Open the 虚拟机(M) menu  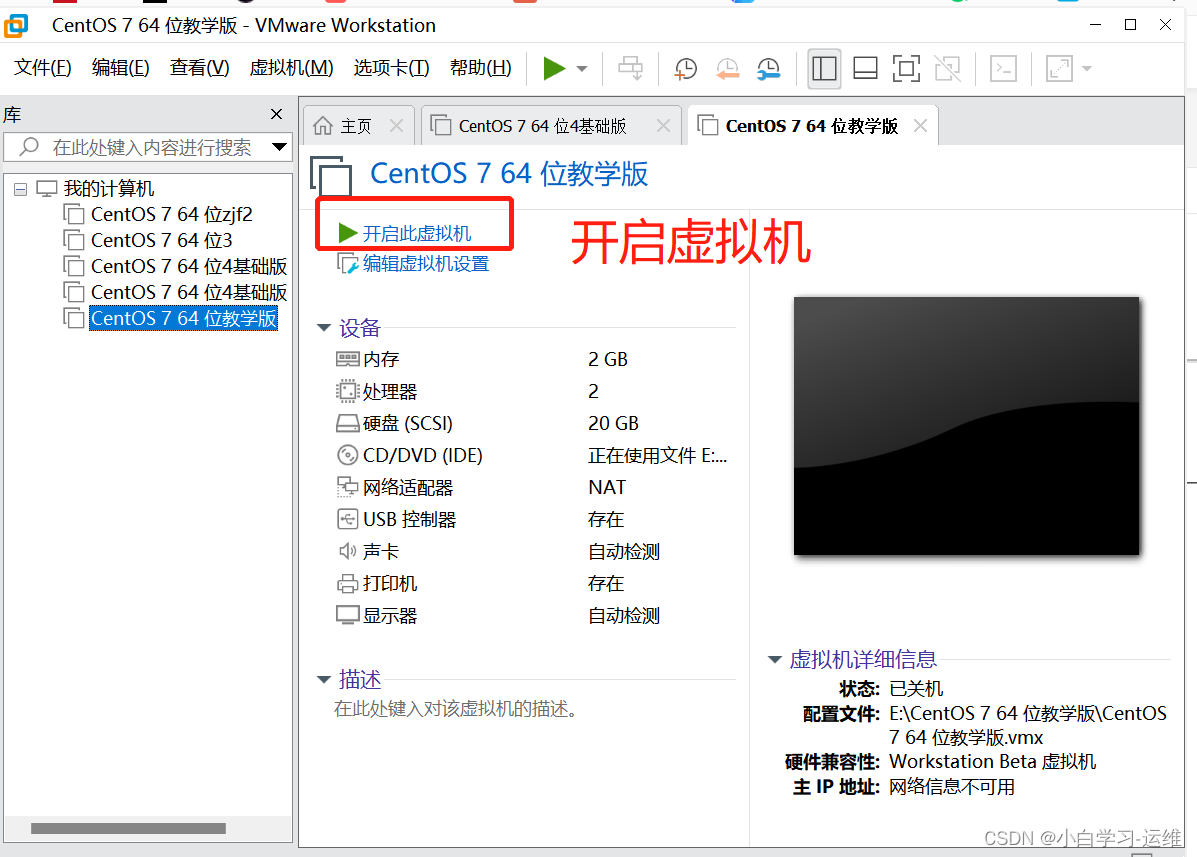tap(292, 68)
